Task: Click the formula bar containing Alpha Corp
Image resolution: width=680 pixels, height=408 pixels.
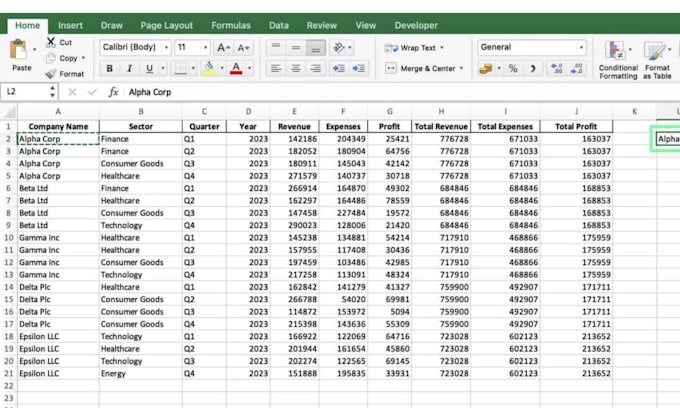Action: pos(403,92)
